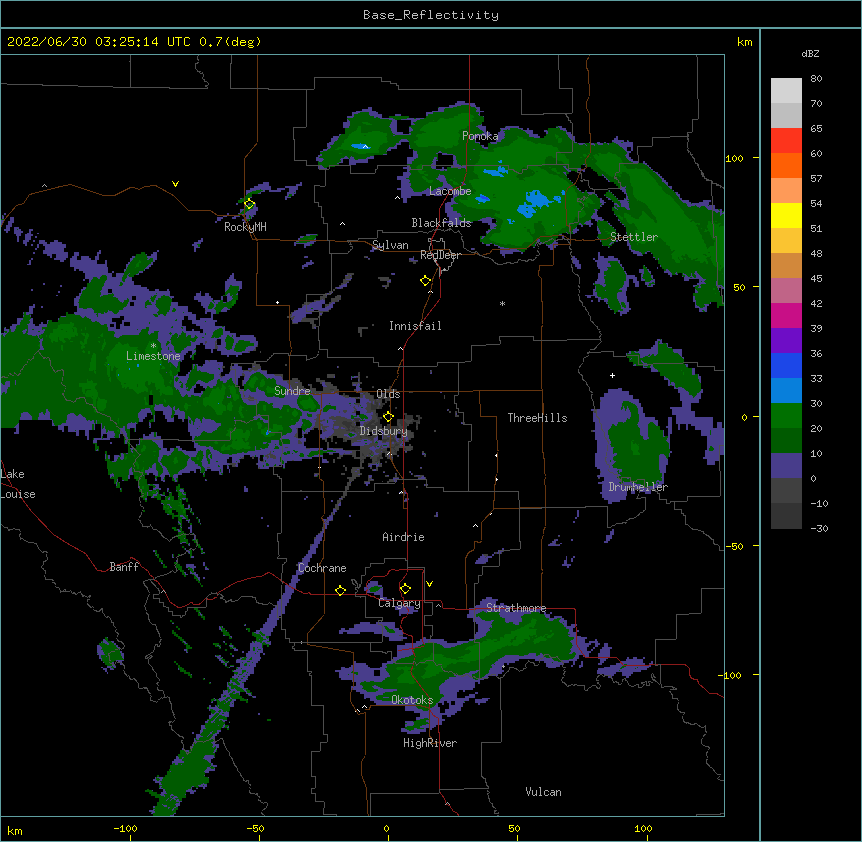Select the light gray 80–70 dBZ swatch
Viewport: 862px width, 842px height.
tap(786, 91)
